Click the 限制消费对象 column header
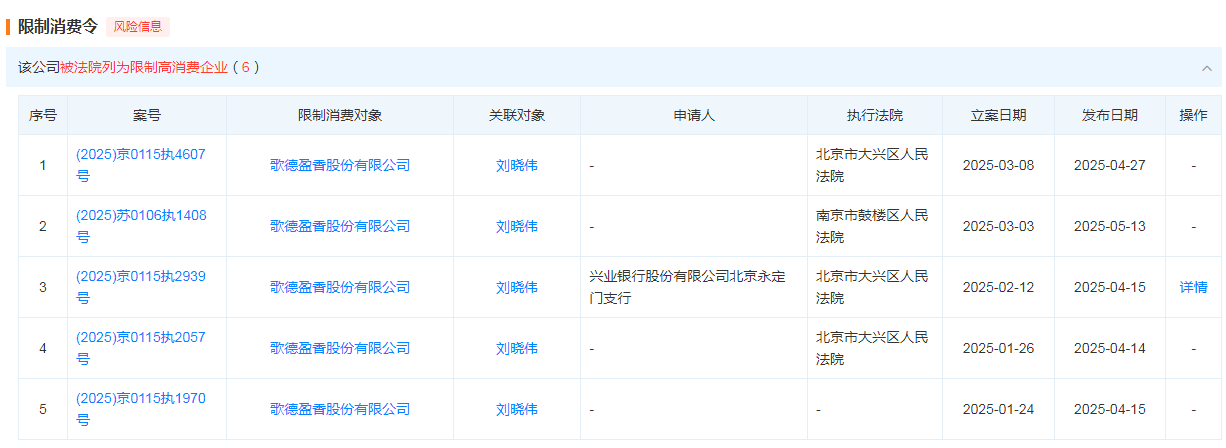The width and height of the screenshot is (1226, 448). [340, 115]
